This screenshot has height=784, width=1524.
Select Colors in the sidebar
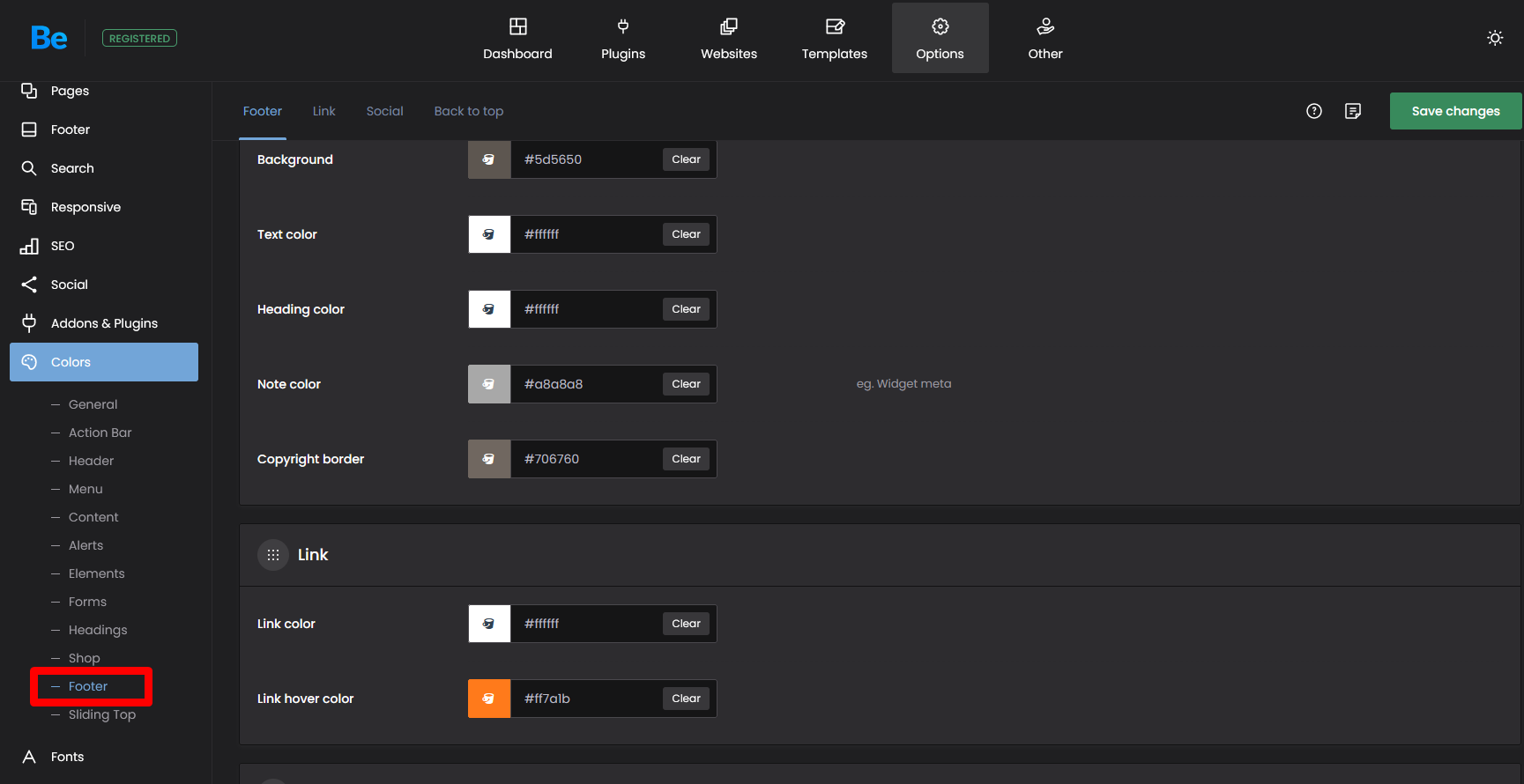104,362
